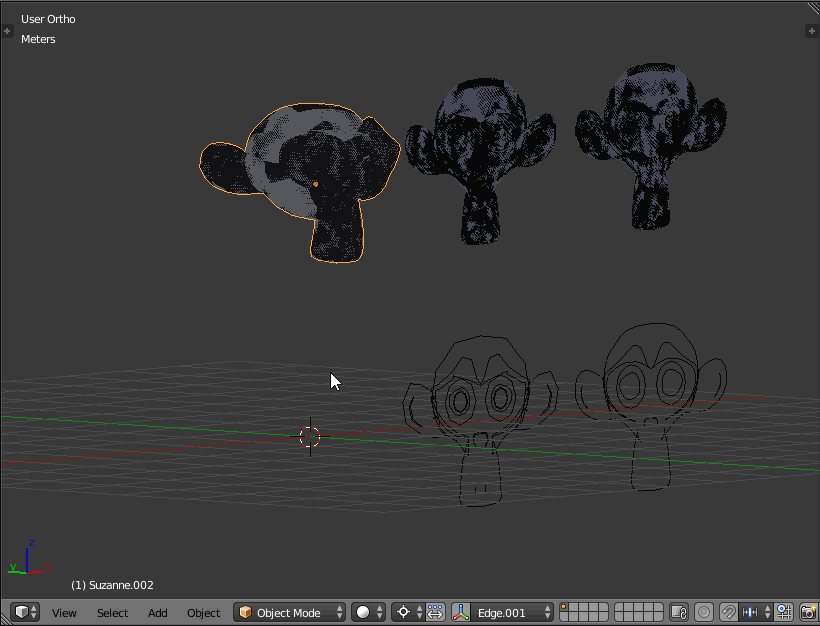Open the pivot point dropdown
Viewport: 820px width, 626px height.
pos(407,612)
